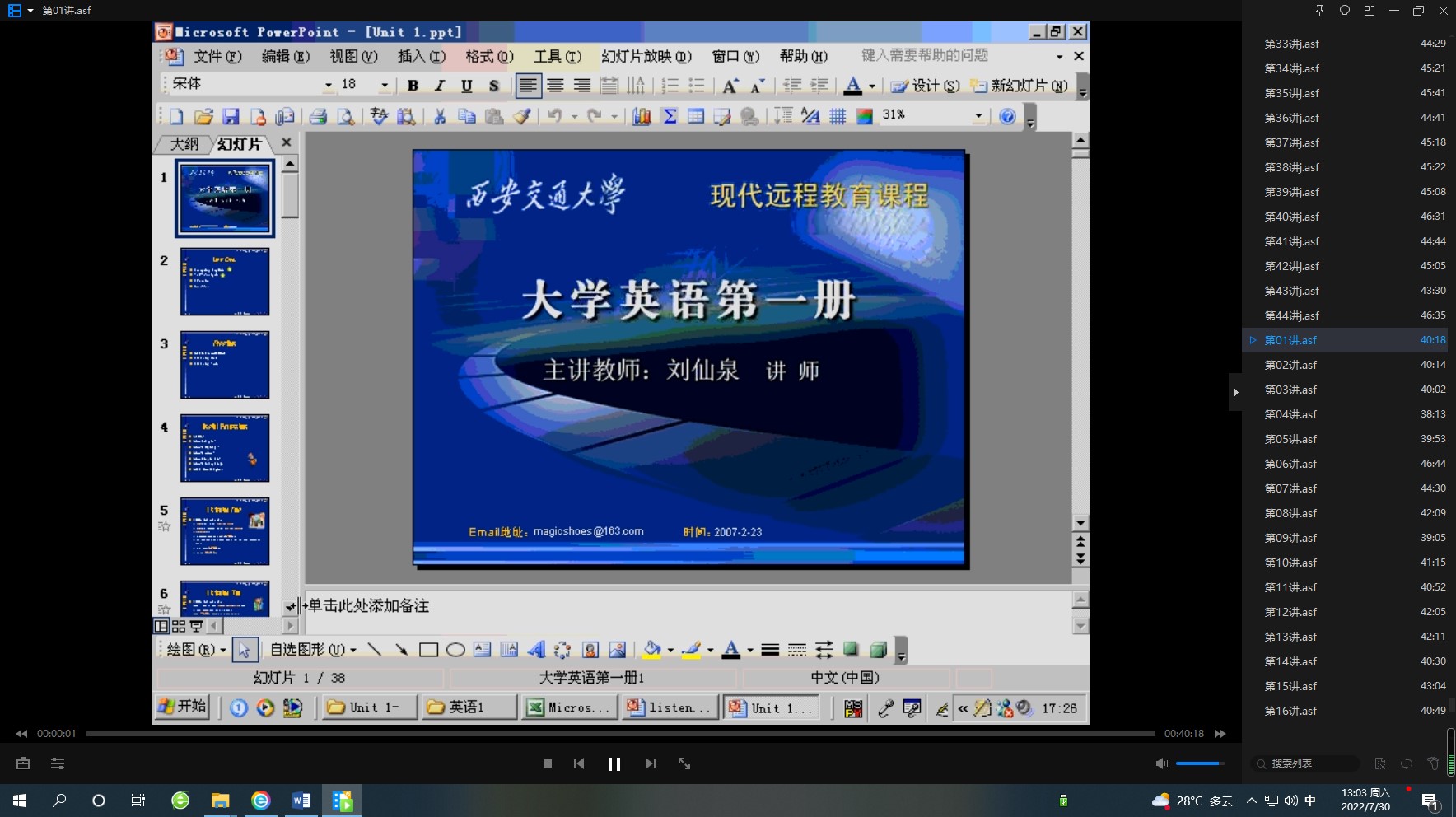Skip to the next video in playlist

click(651, 763)
